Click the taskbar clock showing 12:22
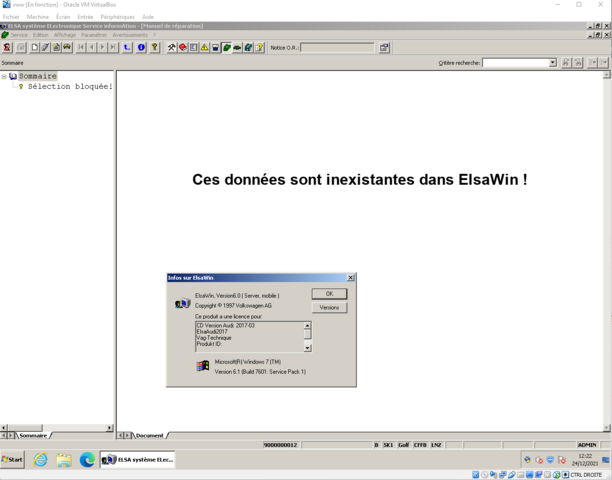Image resolution: width=612 pixels, height=480 pixels. (585, 459)
